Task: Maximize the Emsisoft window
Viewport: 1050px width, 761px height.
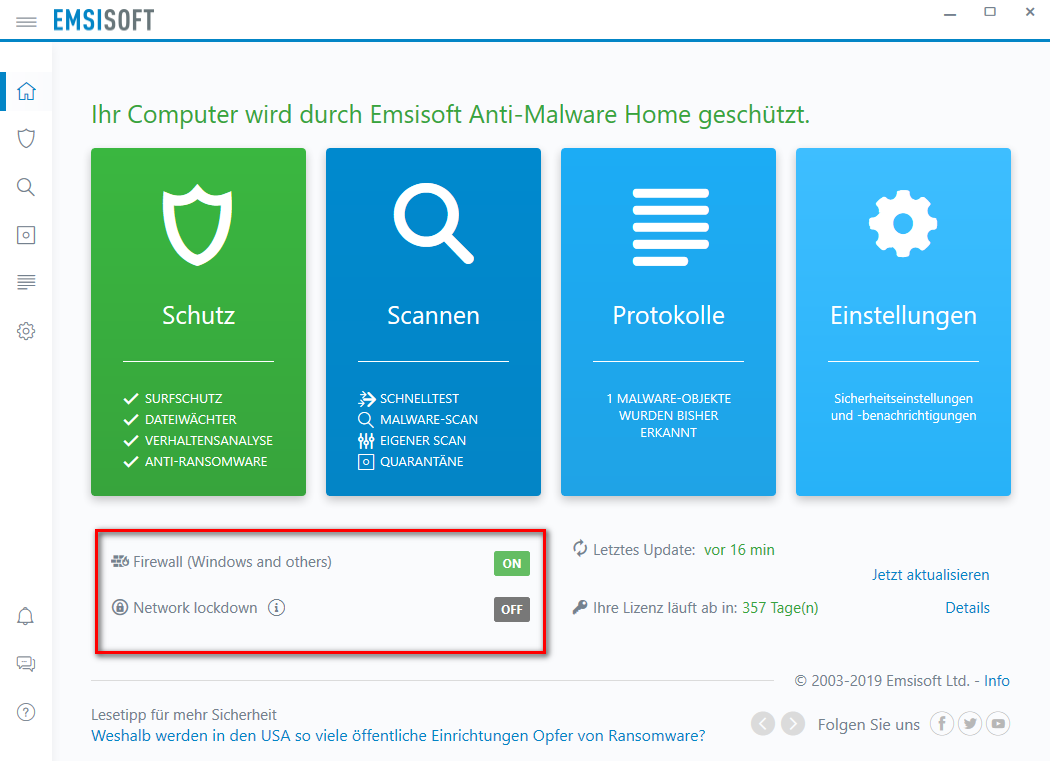Action: tap(990, 12)
